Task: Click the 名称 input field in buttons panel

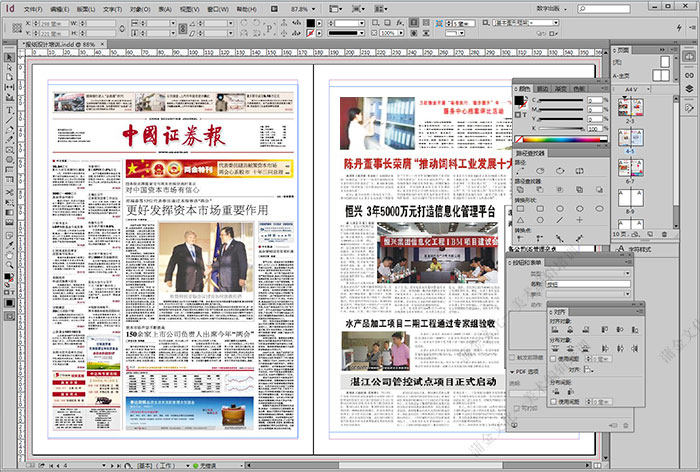Action: coord(588,284)
